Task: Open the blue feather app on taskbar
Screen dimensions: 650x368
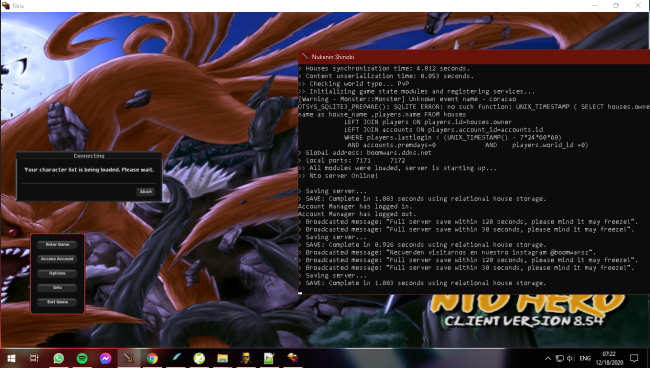Action: tap(176, 358)
